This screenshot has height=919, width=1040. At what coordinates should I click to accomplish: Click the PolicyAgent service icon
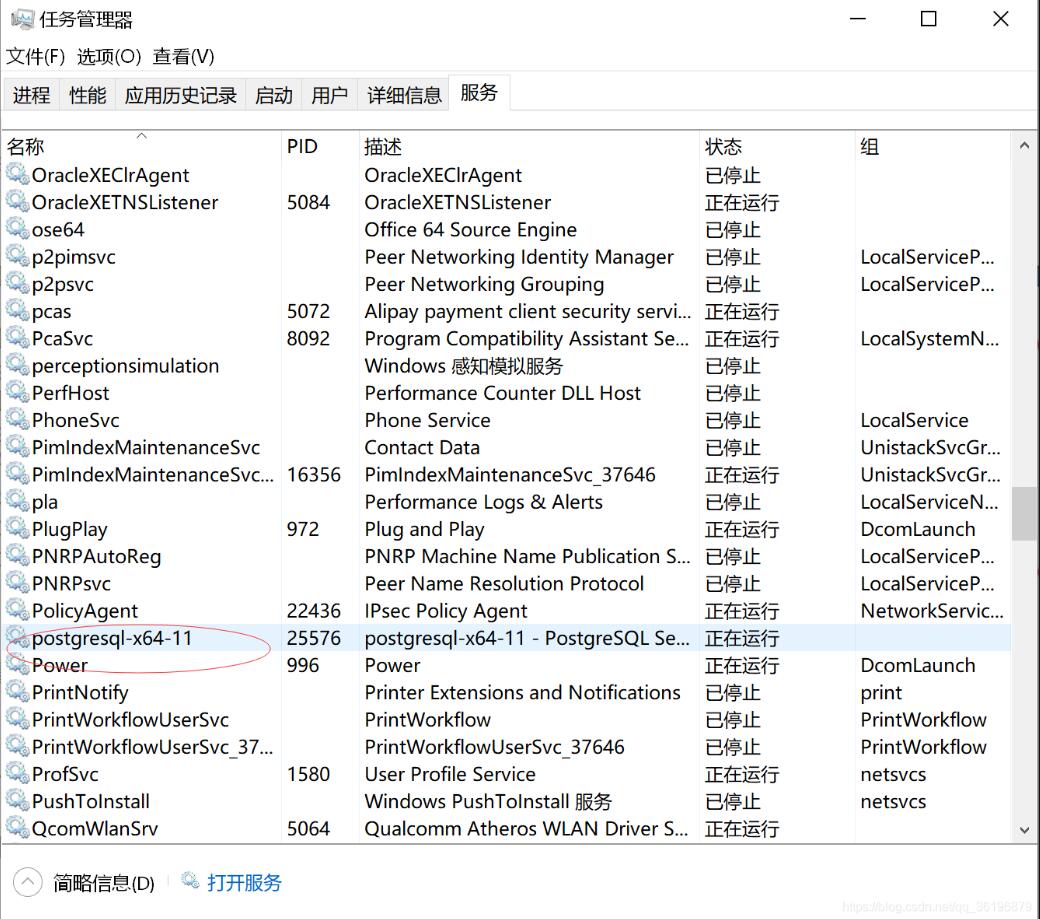(17, 611)
